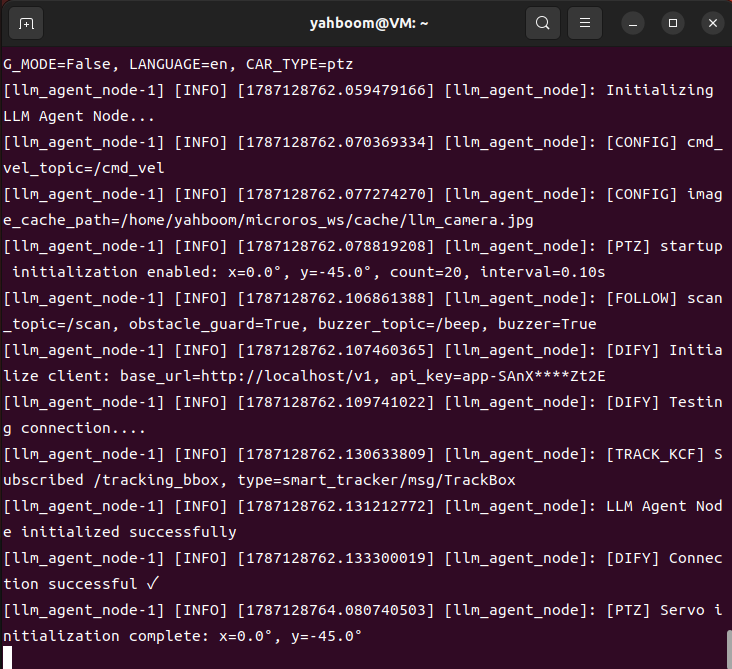The width and height of the screenshot is (732, 669).
Task: Click the text LLM Agent Node...
Action: [66, 116]
